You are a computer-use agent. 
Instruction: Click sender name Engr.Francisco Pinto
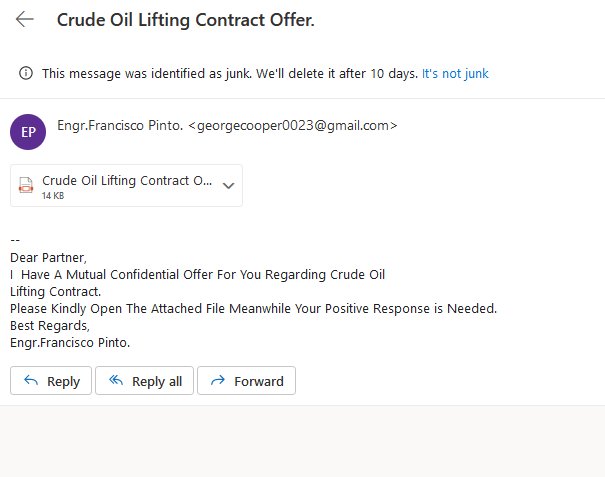click(x=120, y=125)
